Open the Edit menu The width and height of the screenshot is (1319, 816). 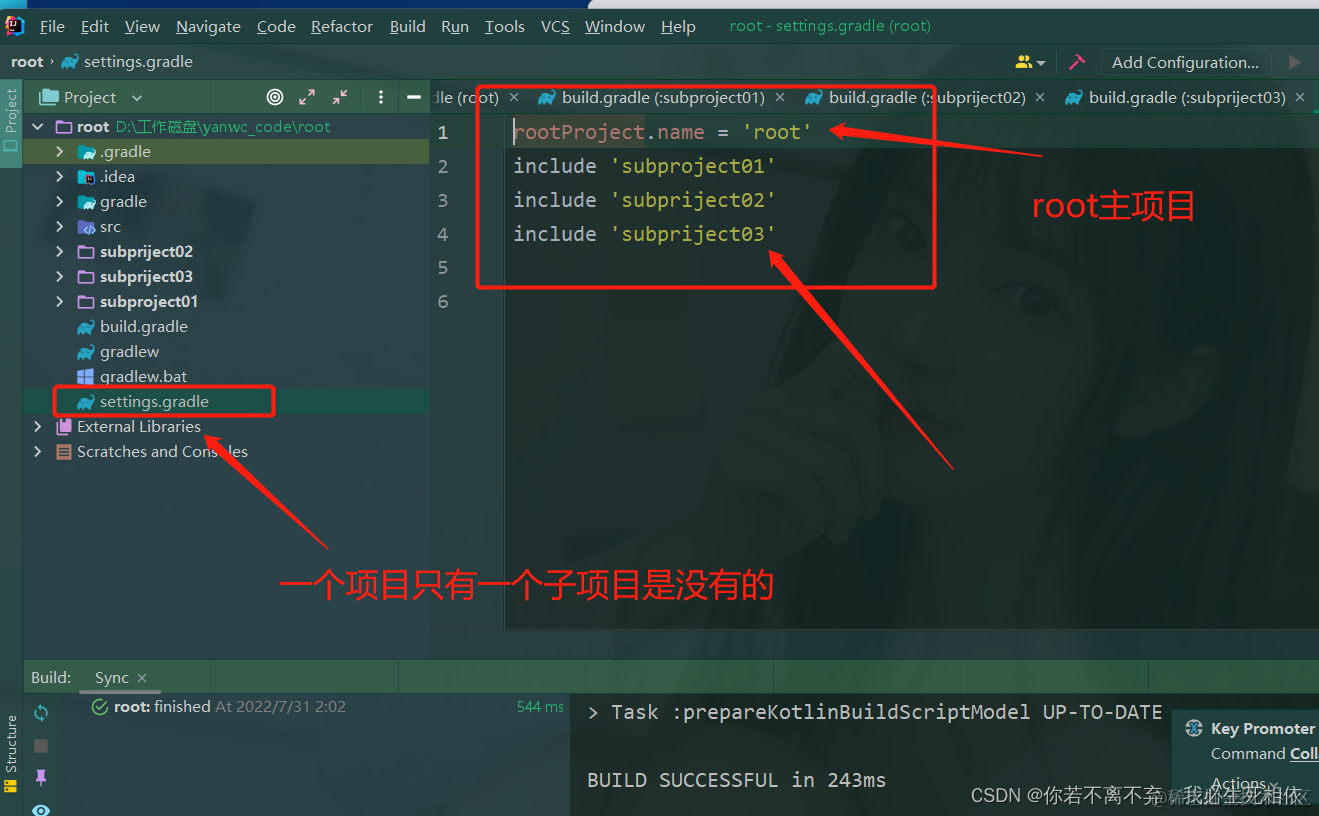coord(95,27)
